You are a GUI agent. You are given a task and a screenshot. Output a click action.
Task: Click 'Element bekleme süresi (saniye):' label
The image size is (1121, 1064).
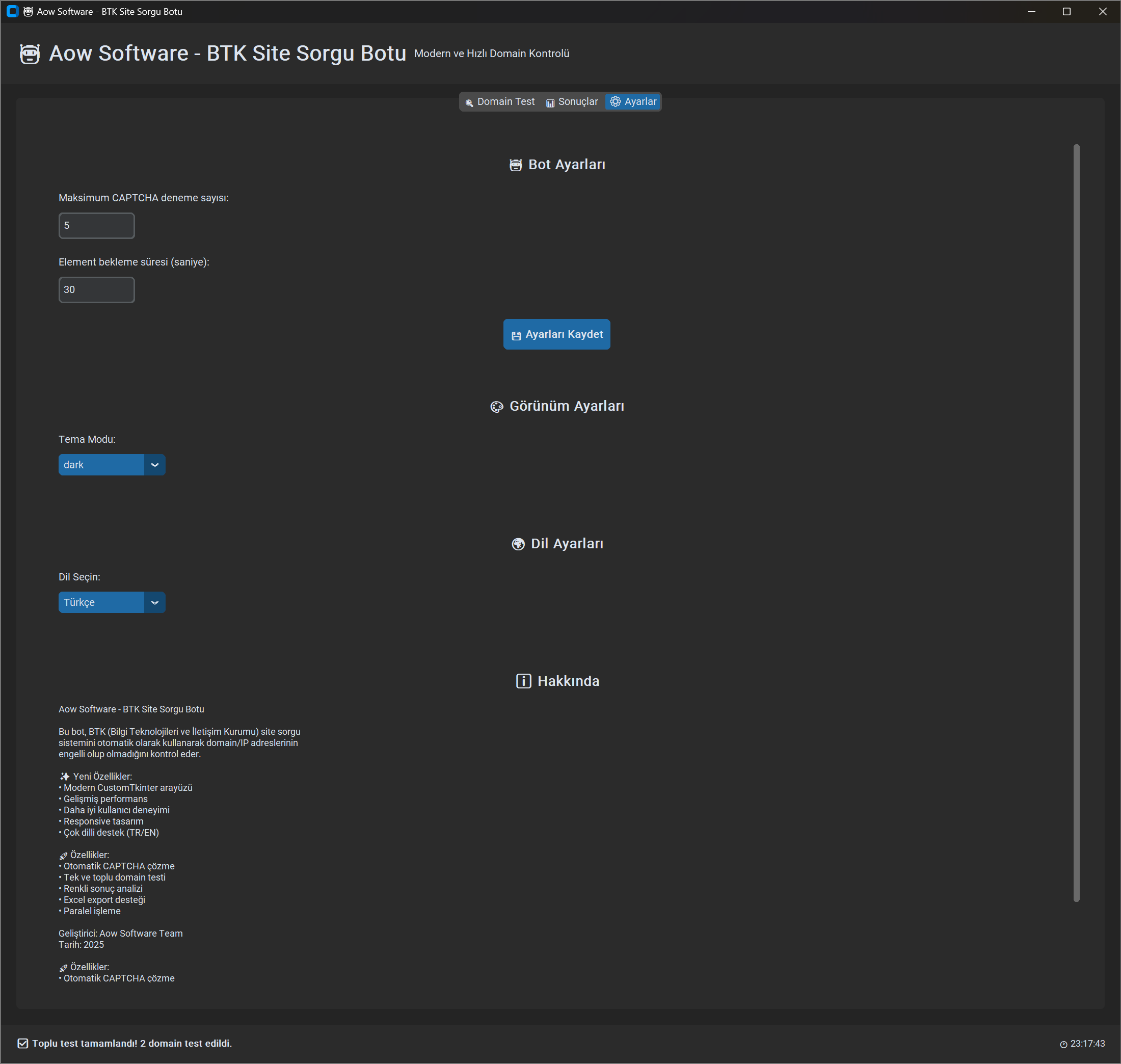(134, 262)
